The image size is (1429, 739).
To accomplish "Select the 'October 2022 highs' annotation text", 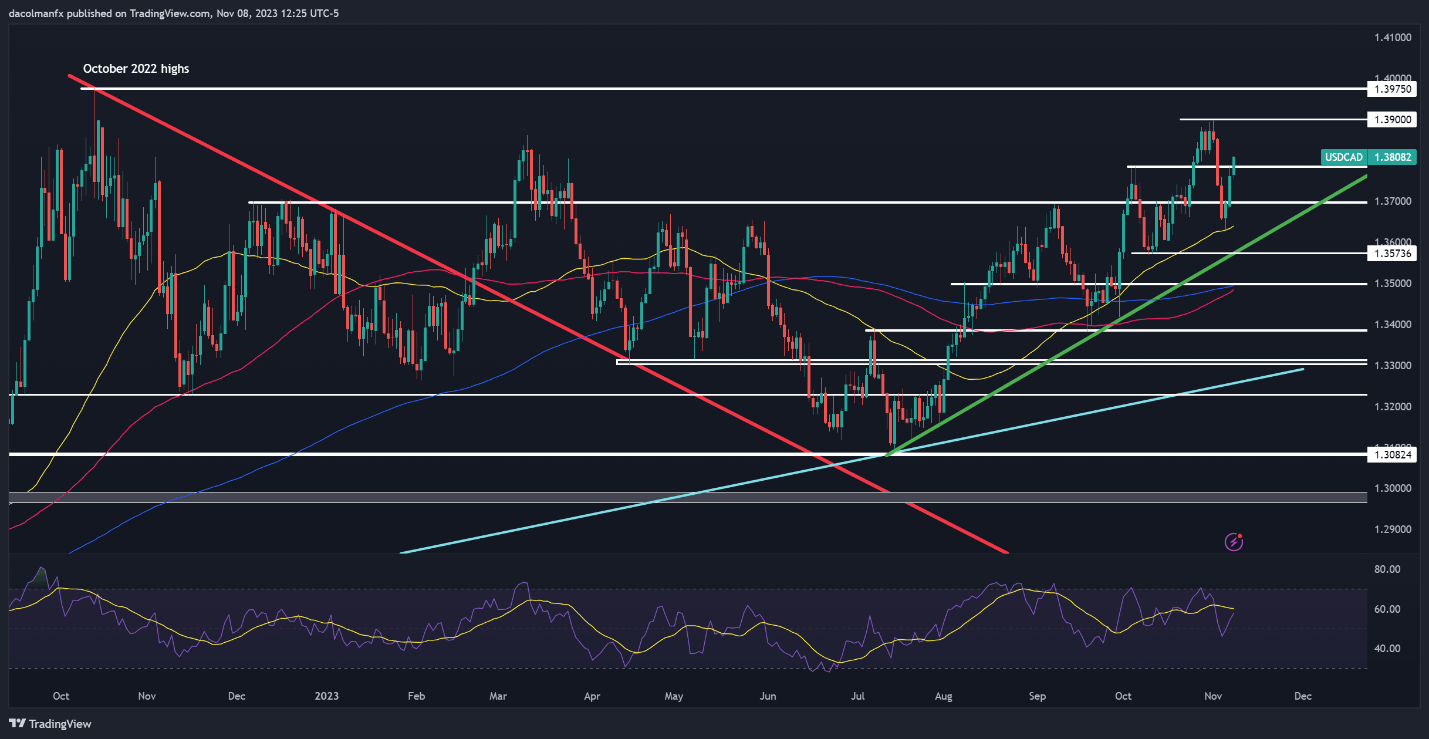I will [136, 69].
